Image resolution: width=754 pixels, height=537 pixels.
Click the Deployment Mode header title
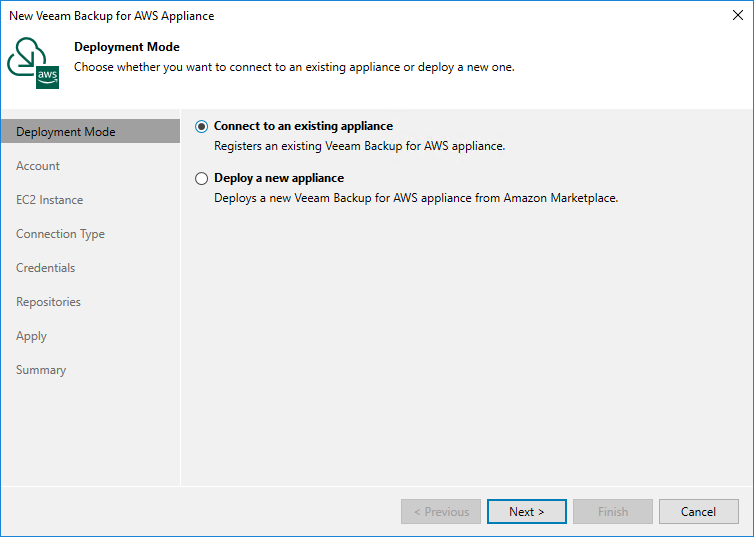pyautogui.click(x=127, y=47)
